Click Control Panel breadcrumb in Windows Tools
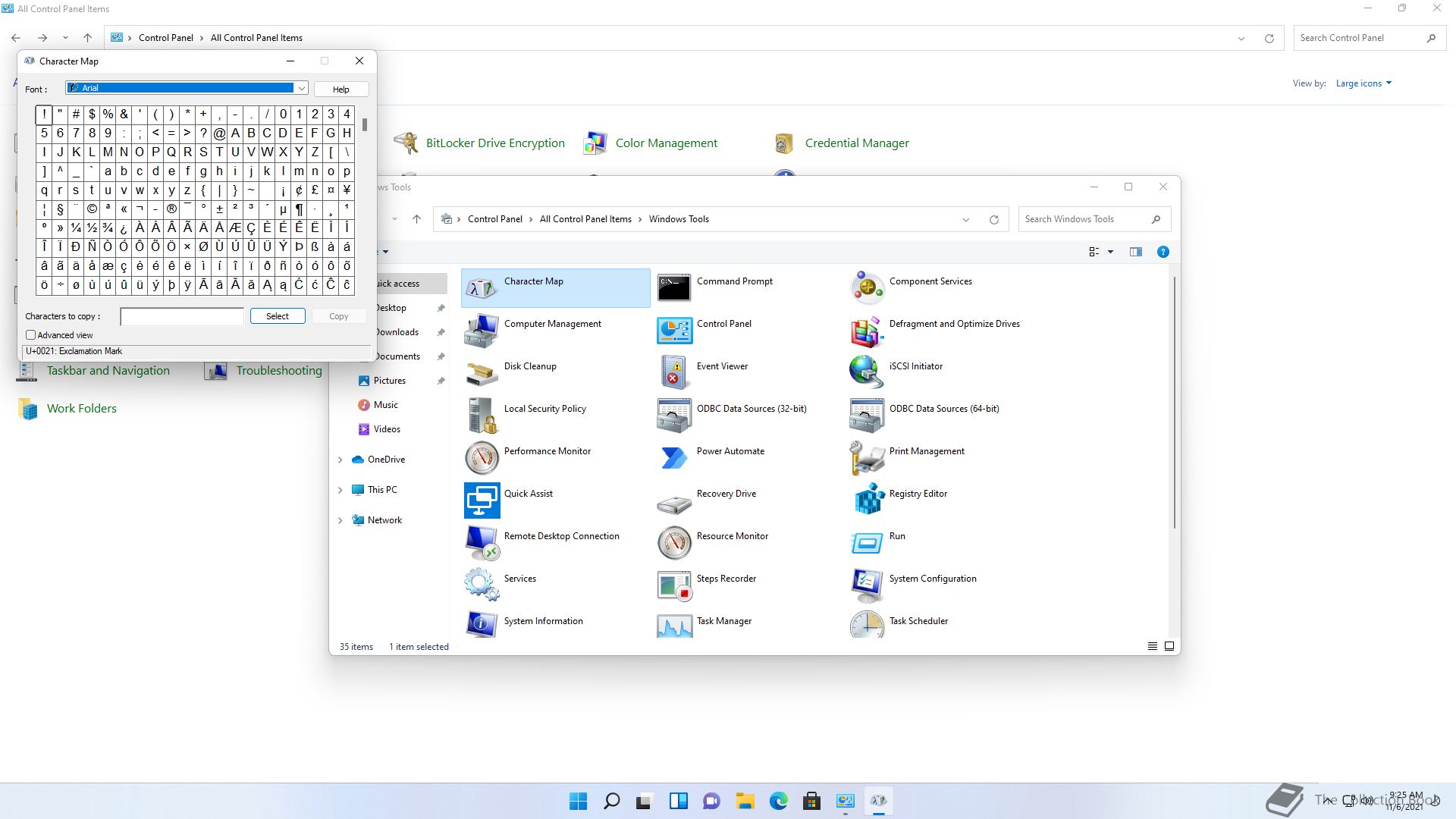The height and width of the screenshot is (819, 1456). tap(494, 219)
